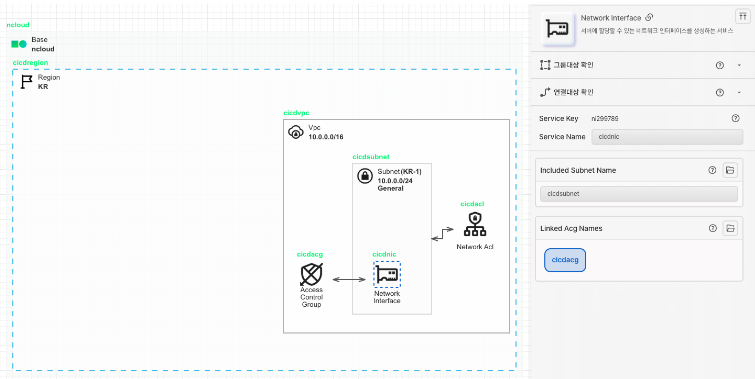Click the Region KR text
Viewport: 755px width, 379px height.
click(49, 82)
